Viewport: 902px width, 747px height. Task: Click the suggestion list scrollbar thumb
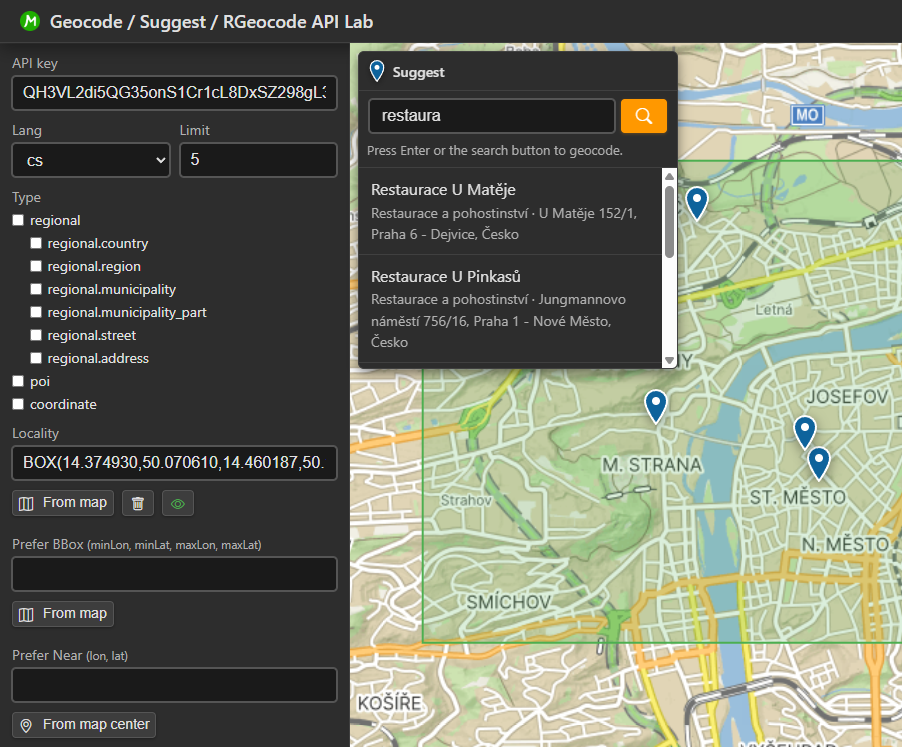tap(669, 221)
